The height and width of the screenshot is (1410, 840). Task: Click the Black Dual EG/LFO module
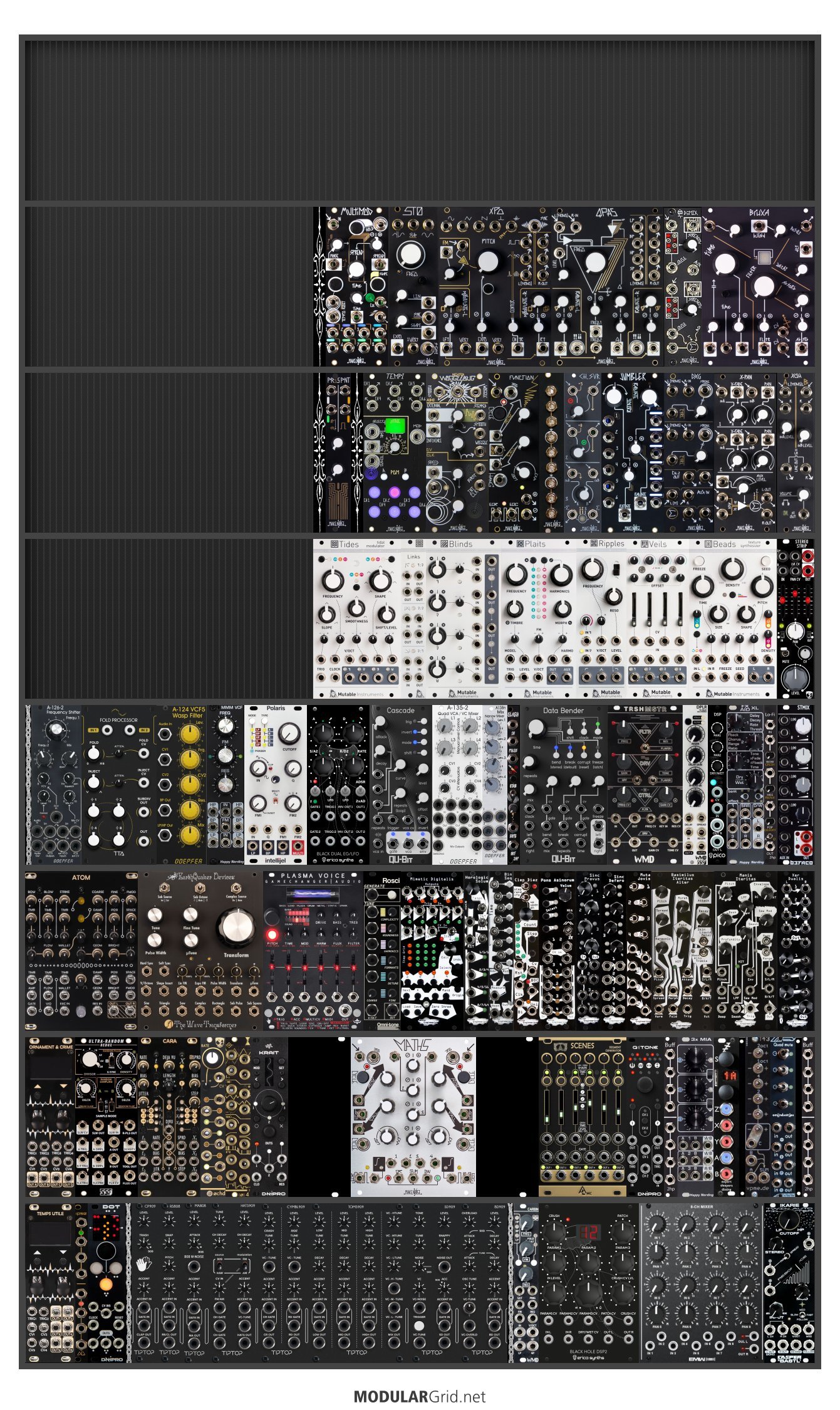tap(338, 785)
